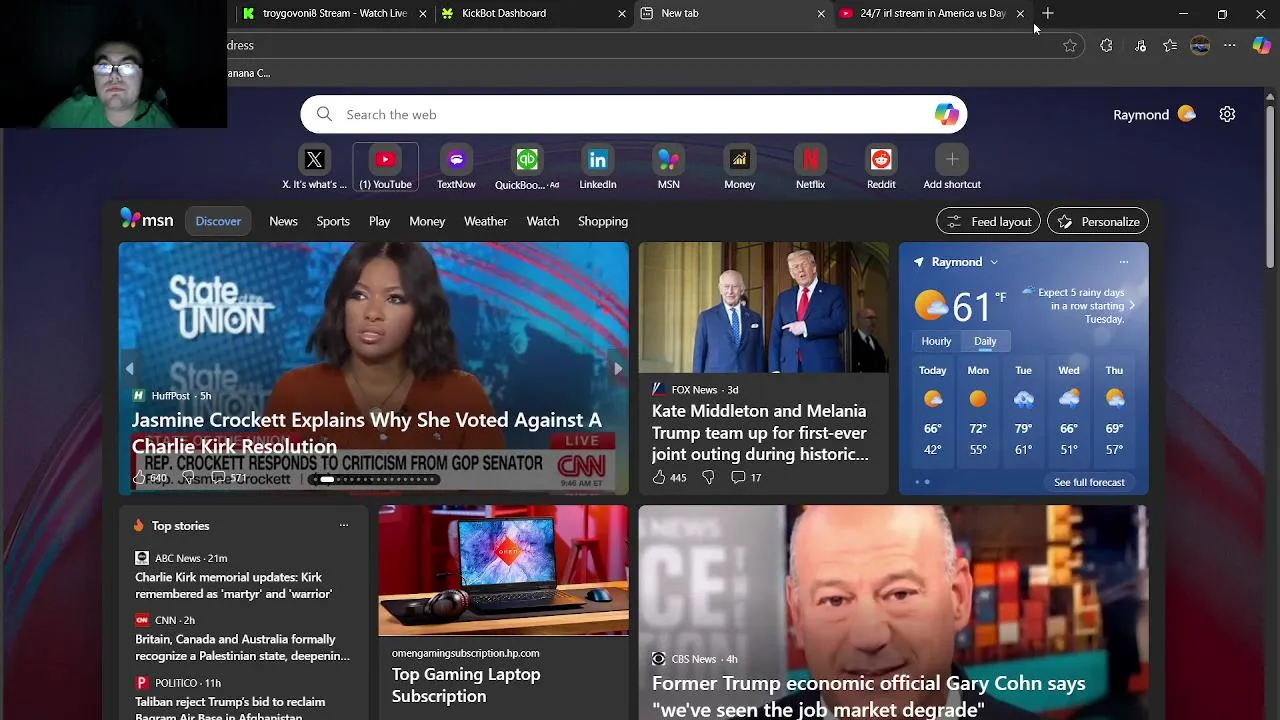Screen dimensions: 1280x720
Task: Open the browser Extensions puzzle icon
Action: point(1106,45)
